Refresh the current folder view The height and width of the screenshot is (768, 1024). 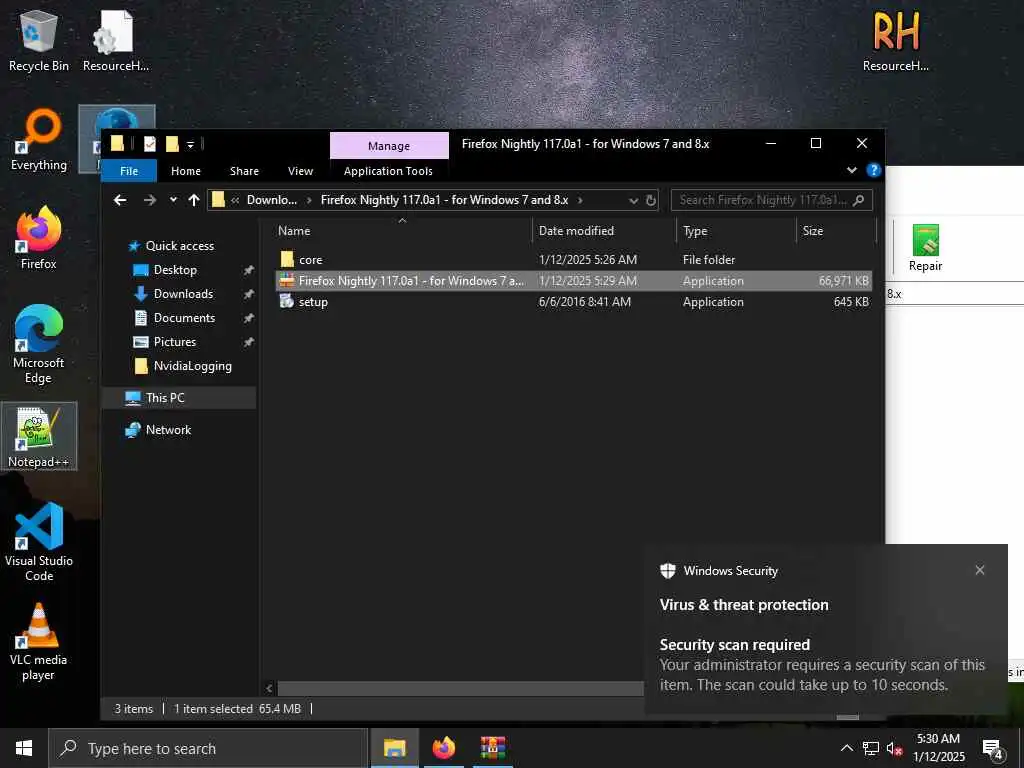coord(651,200)
